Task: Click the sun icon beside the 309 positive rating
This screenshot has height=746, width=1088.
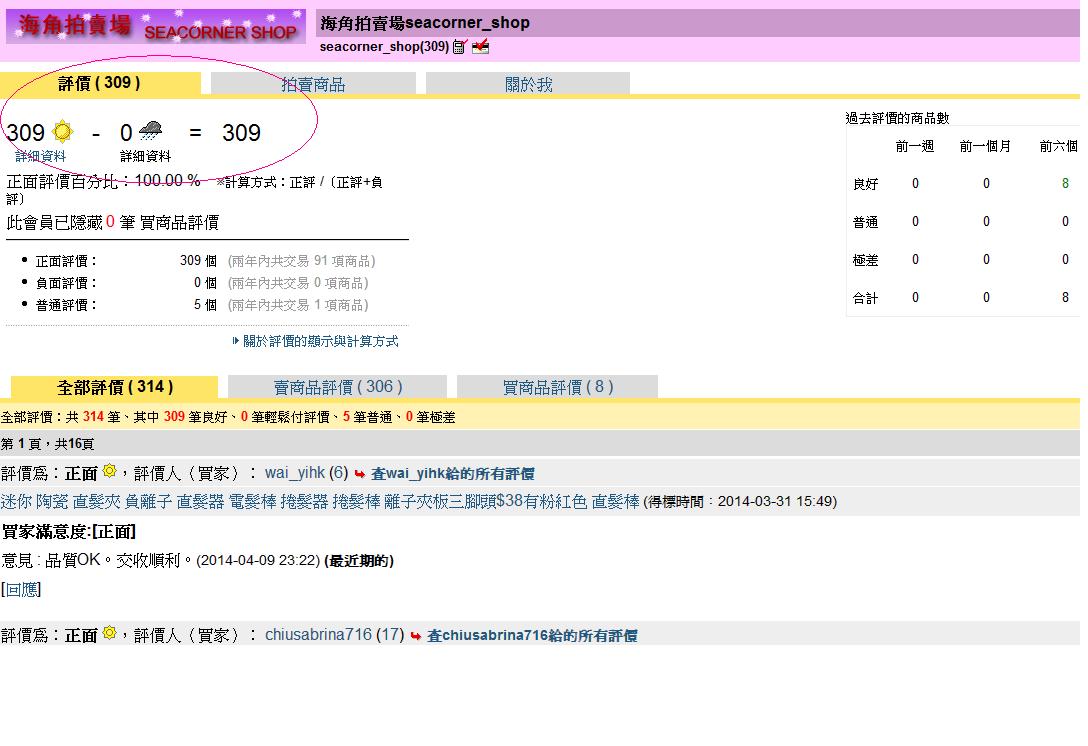Action: point(63,132)
